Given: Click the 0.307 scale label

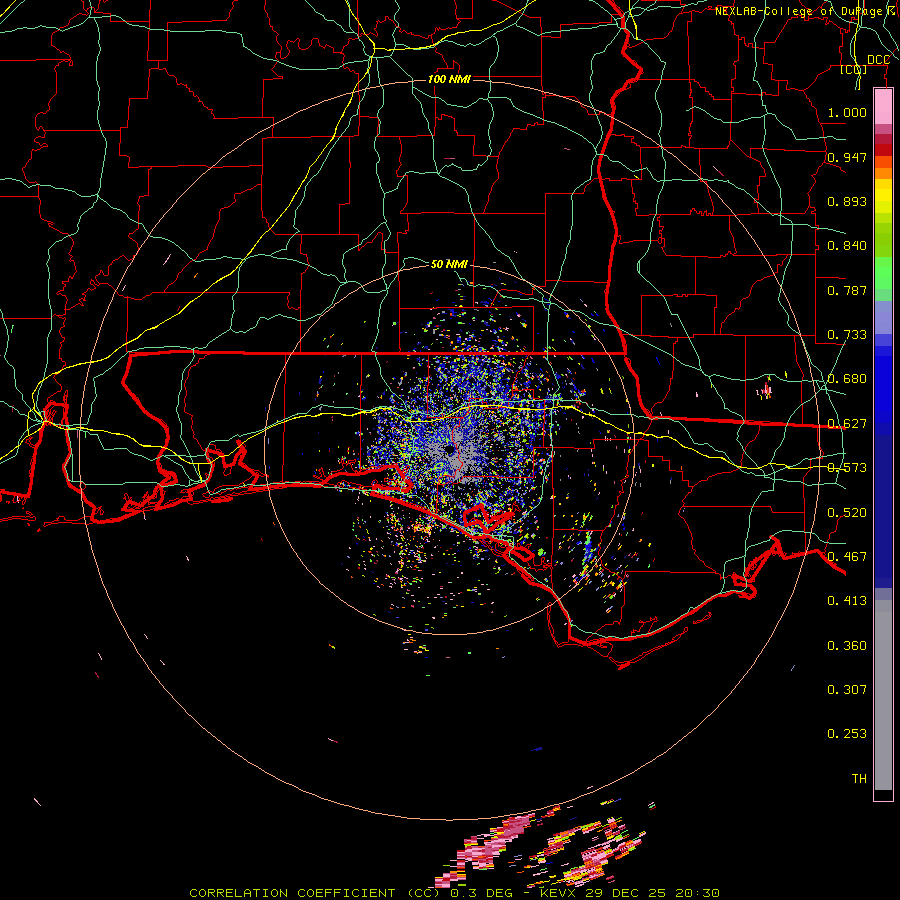Looking at the screenshot, I should (847, 689).
